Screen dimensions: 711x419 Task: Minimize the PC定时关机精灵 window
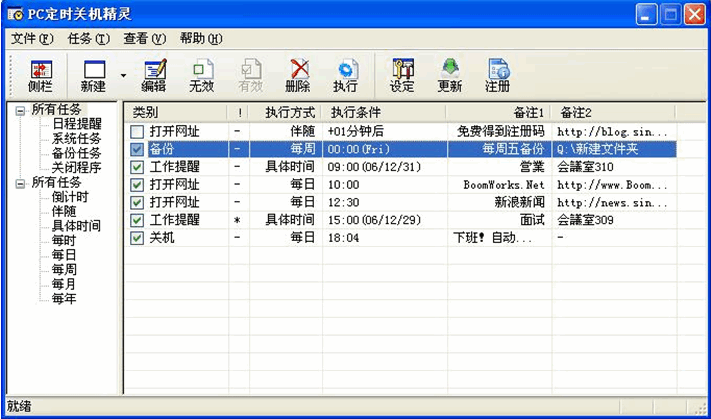(647, 15)
